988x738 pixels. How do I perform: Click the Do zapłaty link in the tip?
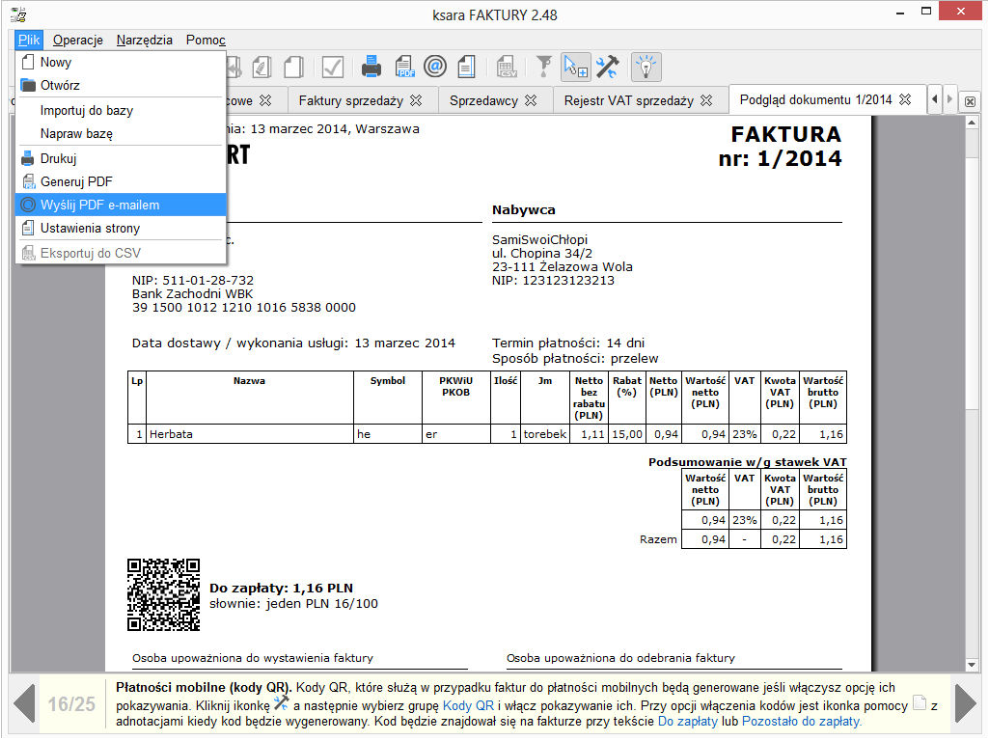click(687, 721)
